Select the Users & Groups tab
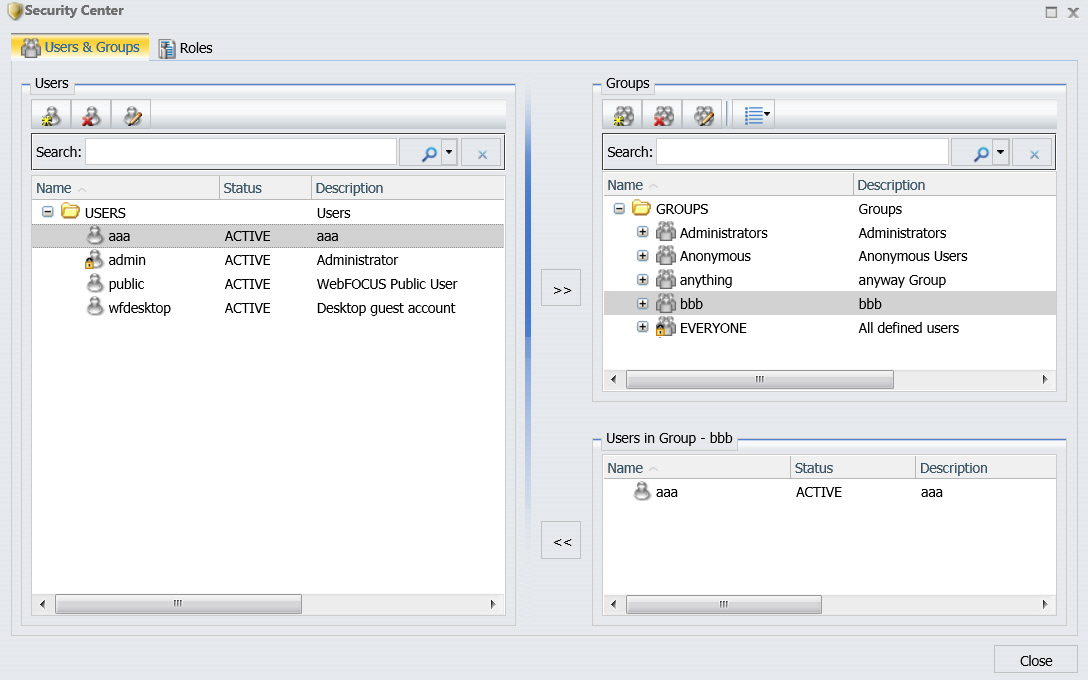1088x680 pixels. 80,47
